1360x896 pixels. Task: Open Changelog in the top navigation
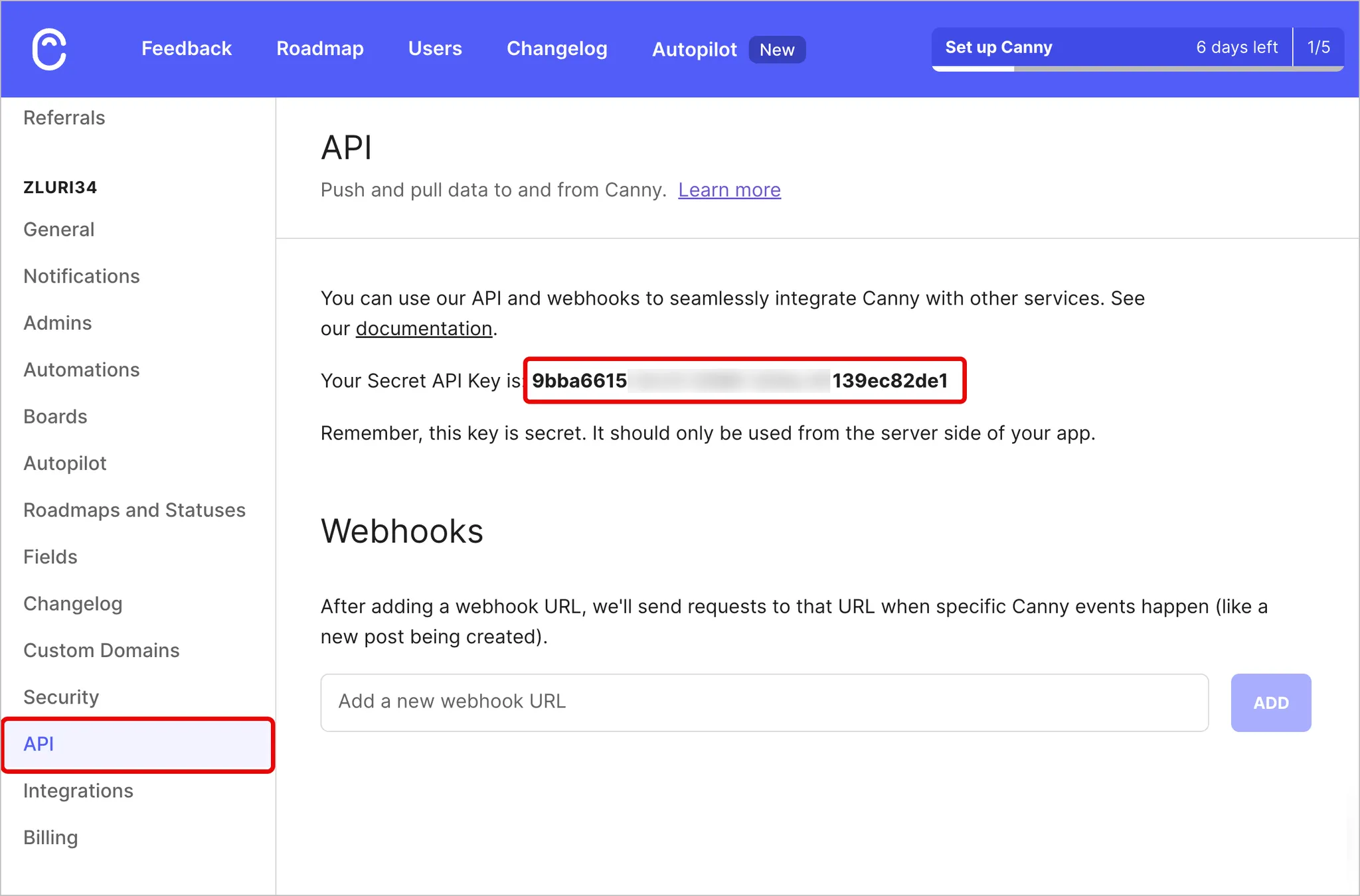(556, 48)
